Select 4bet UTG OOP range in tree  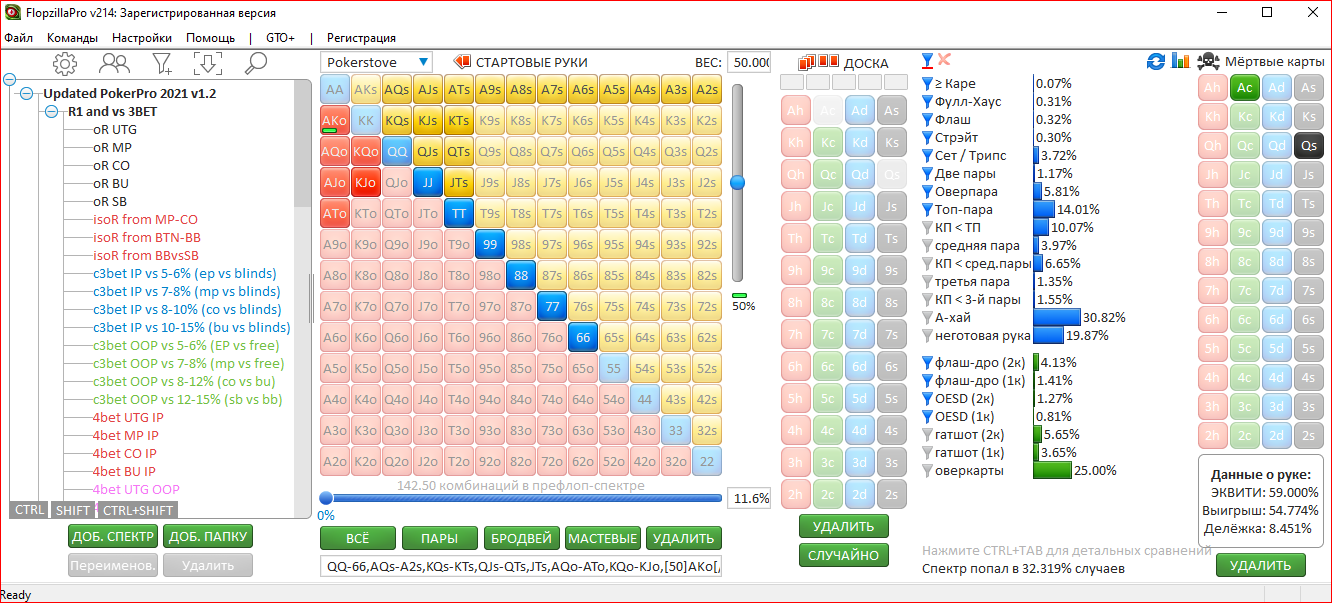click(136, 489)
